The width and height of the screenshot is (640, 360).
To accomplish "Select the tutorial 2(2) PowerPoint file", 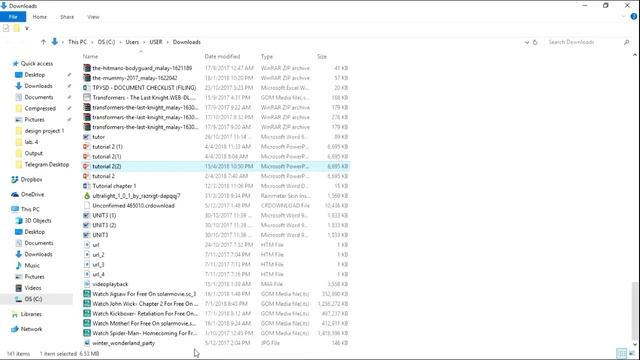I will [216, 166].
